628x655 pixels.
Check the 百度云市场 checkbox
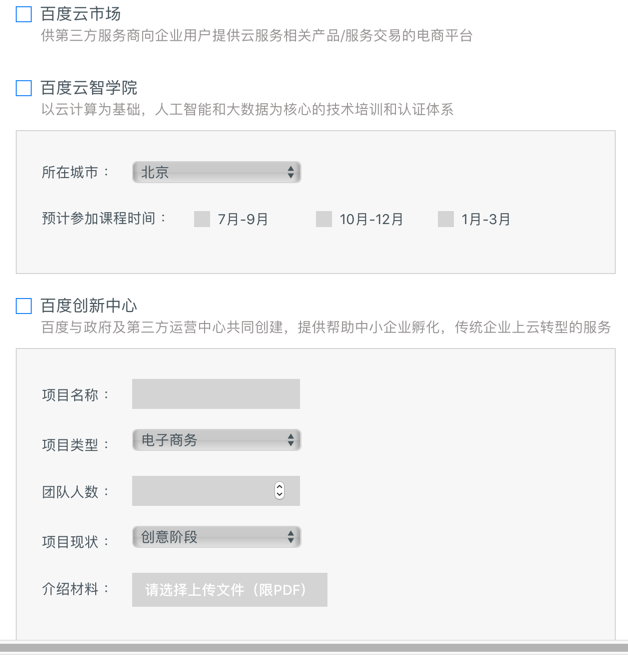24,14
